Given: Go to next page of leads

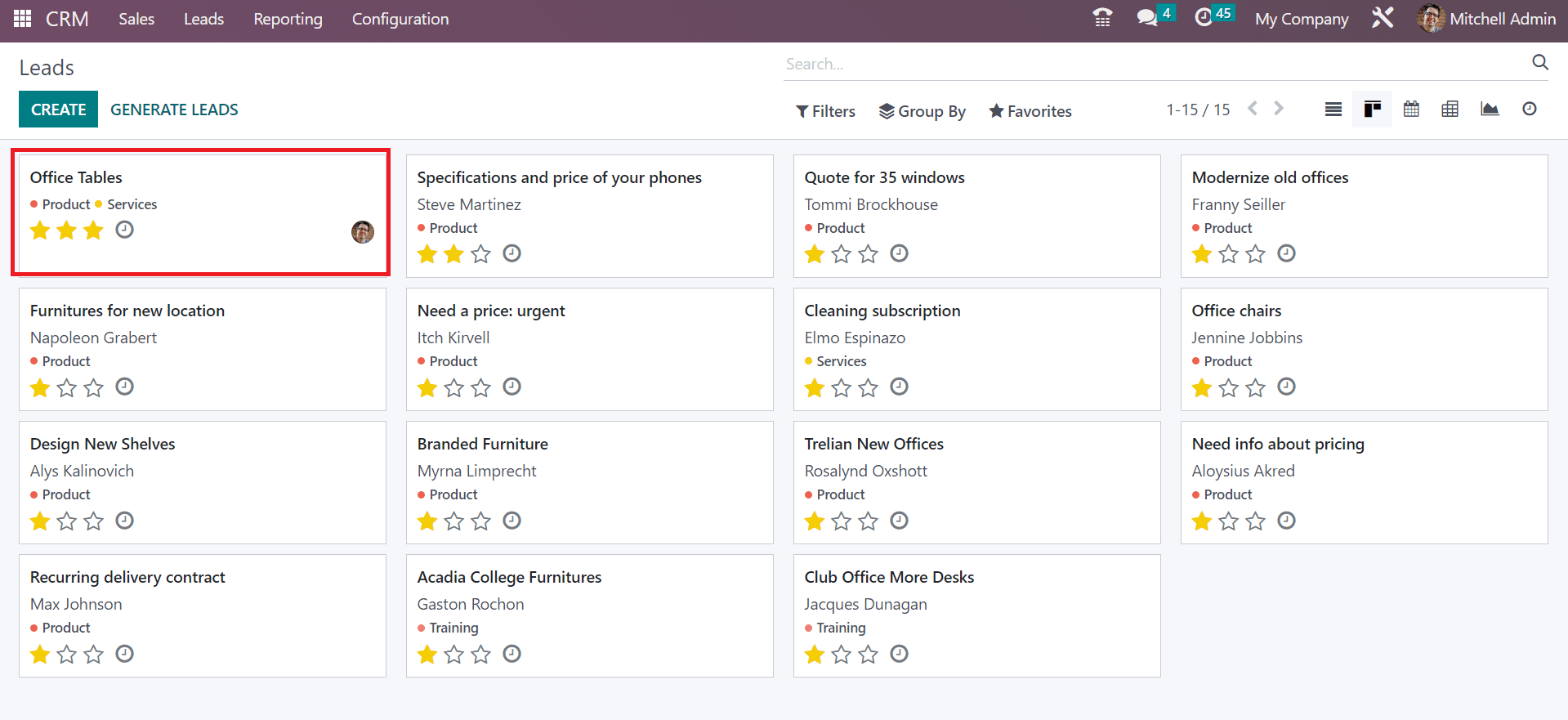Looking at the screenshot, I should pos(1279,109).
